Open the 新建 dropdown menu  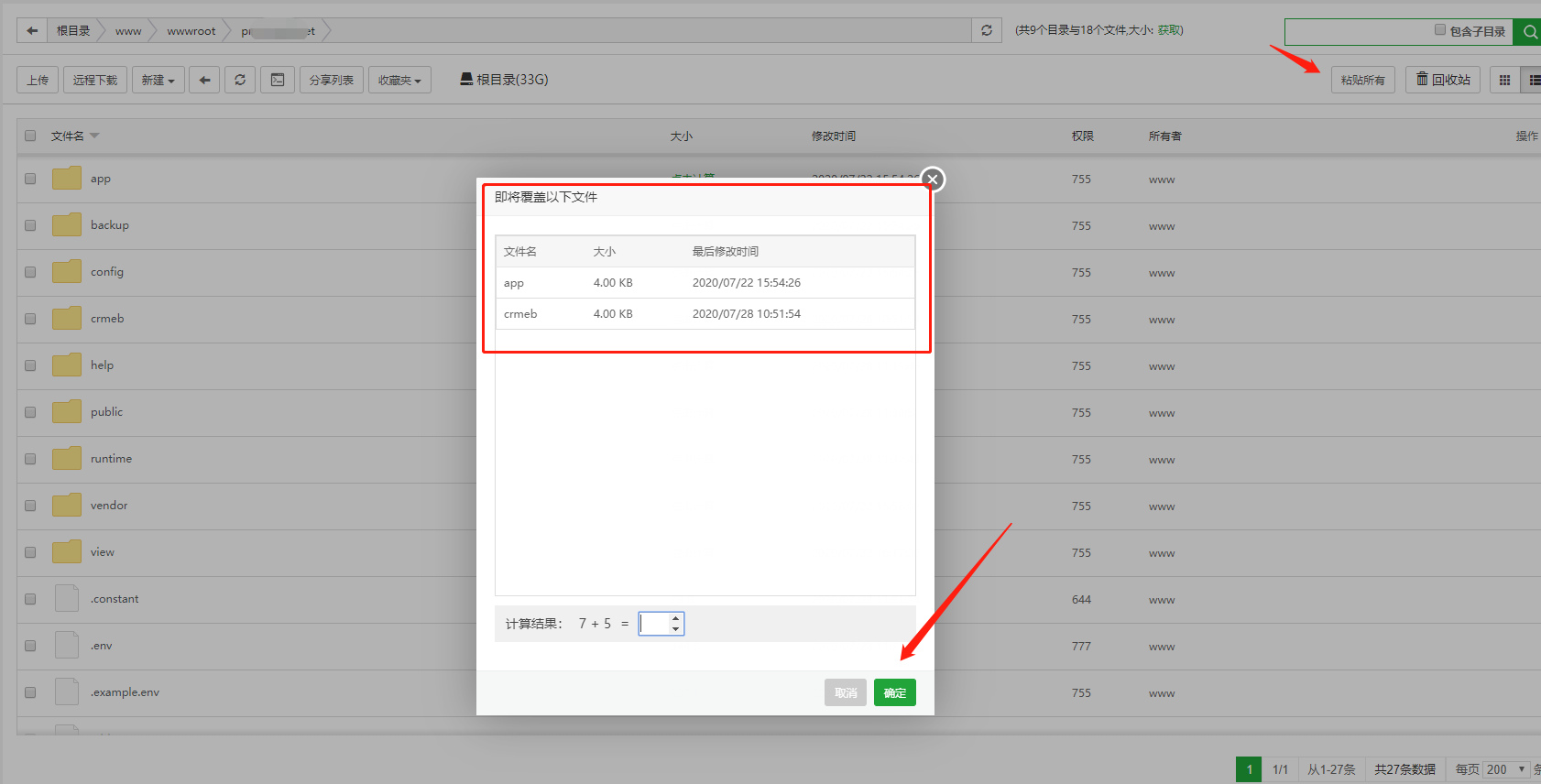tap(158, 80)
